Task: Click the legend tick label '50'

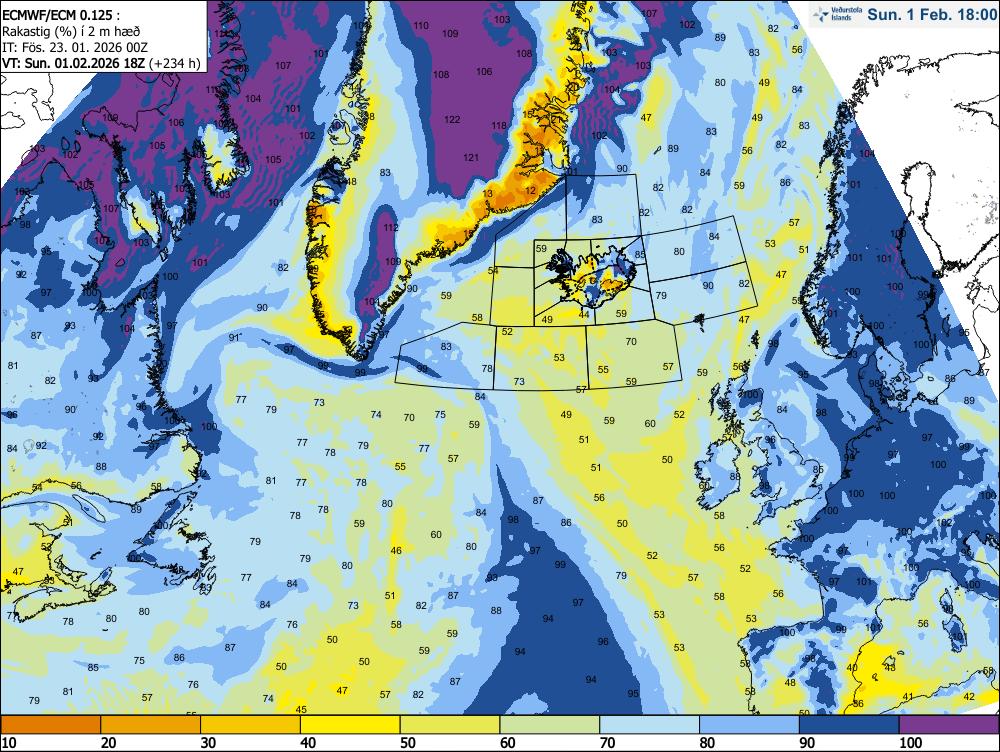Action: pos(408,743)
